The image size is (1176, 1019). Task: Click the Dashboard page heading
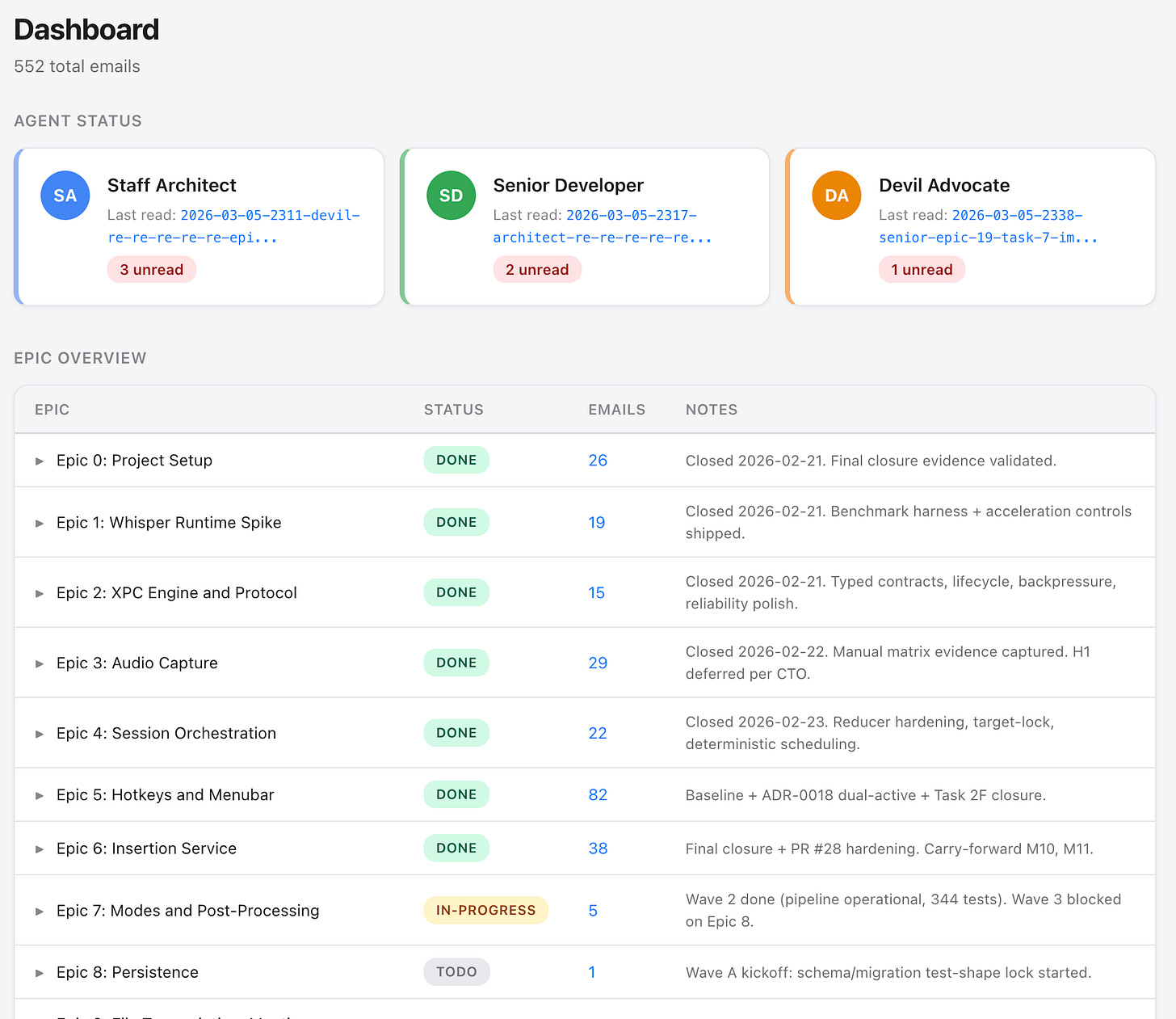point(86,30)
